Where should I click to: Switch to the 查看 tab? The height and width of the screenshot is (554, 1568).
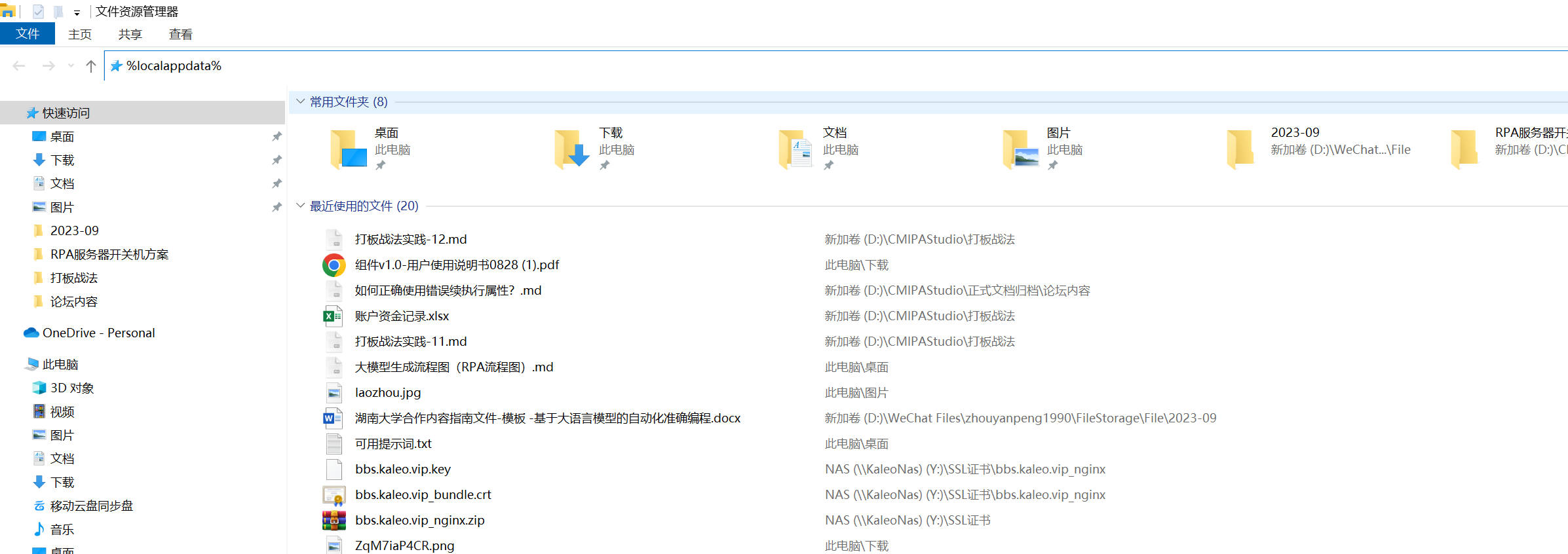coord(181,35)
